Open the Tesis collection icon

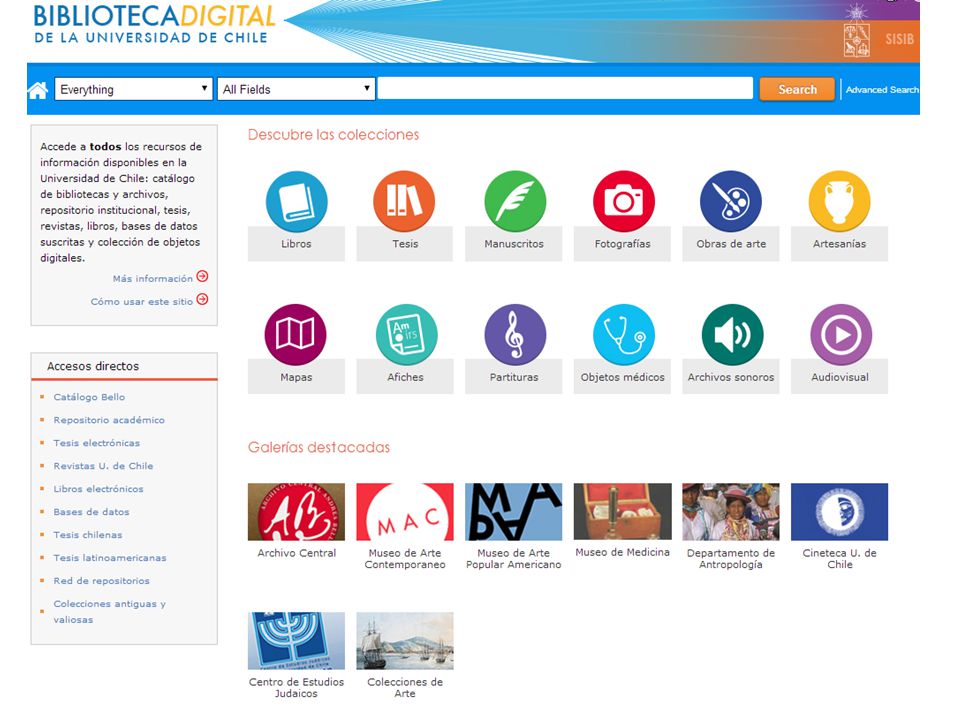tap(404, 201)
